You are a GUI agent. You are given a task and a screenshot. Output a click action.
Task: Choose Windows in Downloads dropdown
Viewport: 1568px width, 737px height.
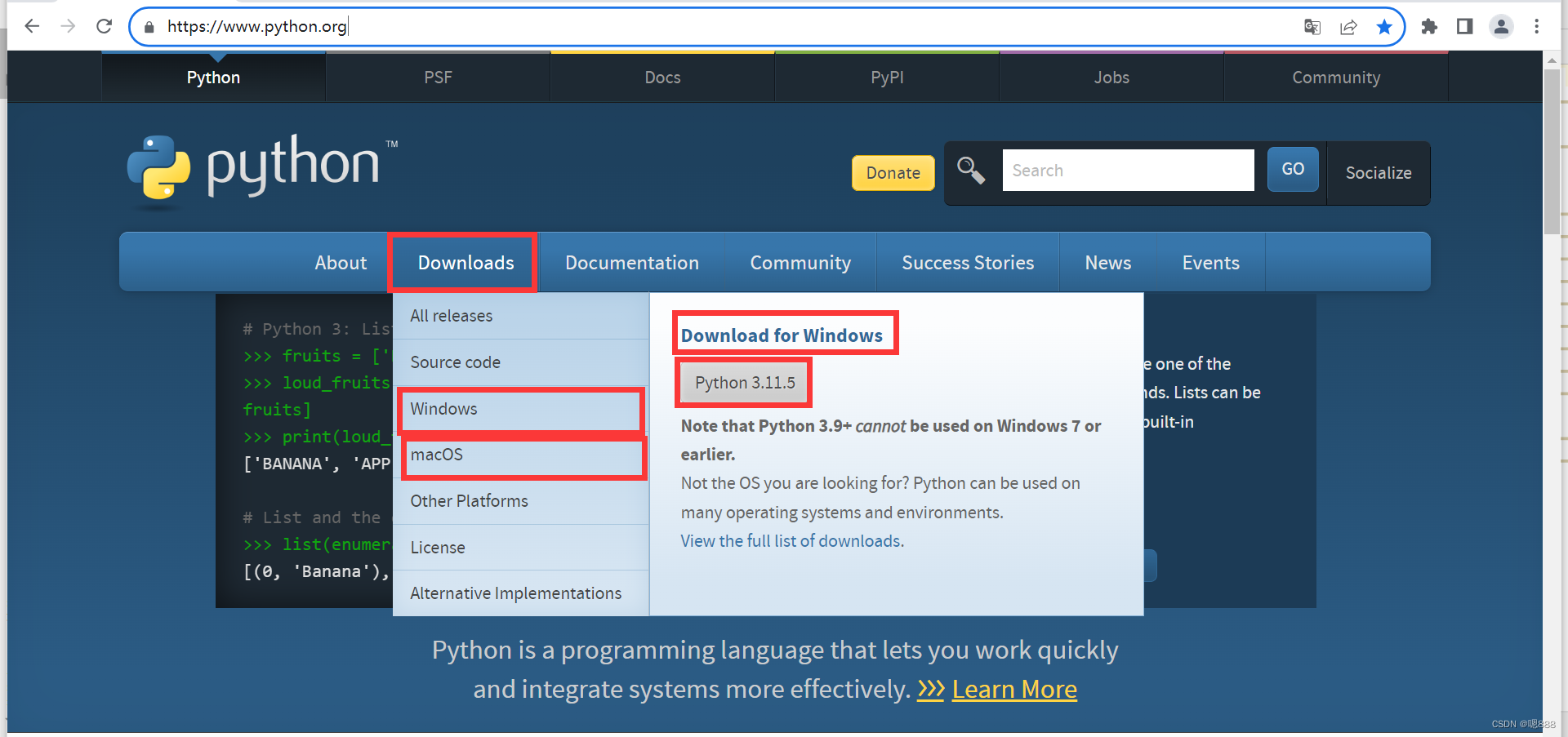point(521,409)
